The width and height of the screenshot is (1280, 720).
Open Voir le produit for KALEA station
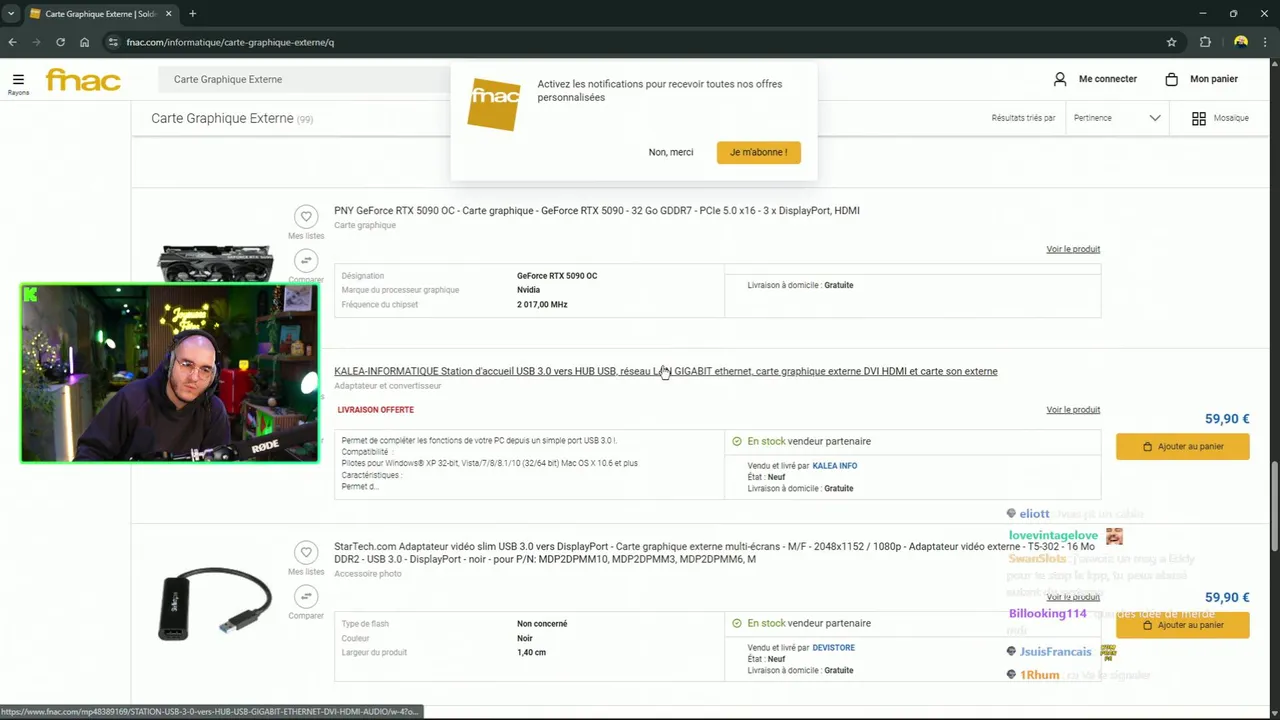1073,410
